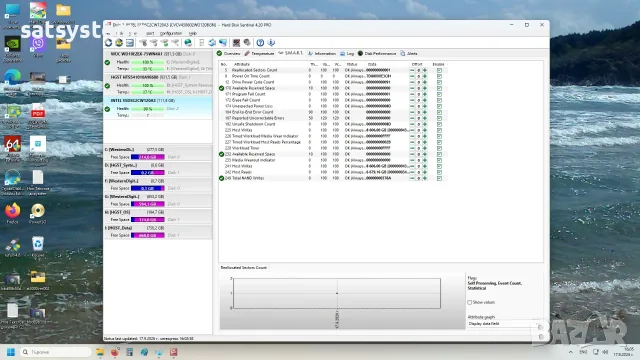This screenshot has width=640, height=360.
Task: Select the C: WesternDi partition entry
Action: pos(158,153)
